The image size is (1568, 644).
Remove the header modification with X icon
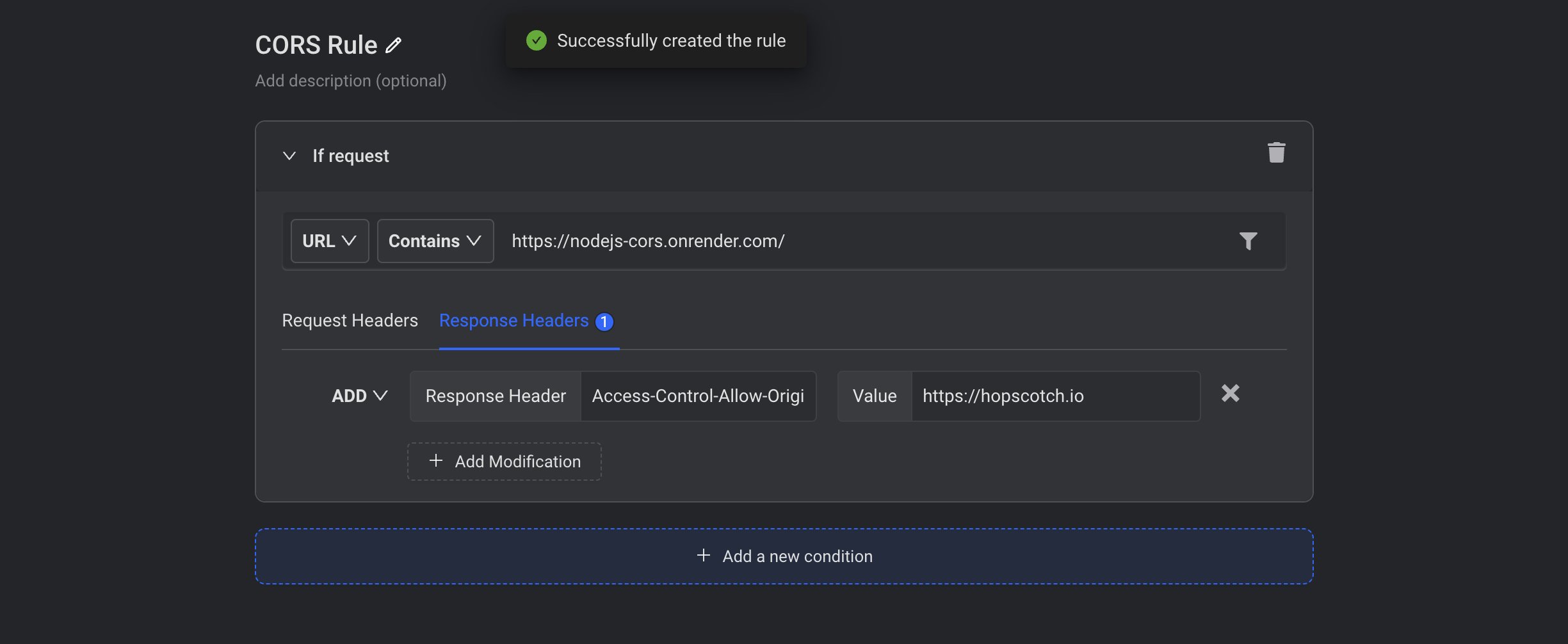[x=1230, y=393]
